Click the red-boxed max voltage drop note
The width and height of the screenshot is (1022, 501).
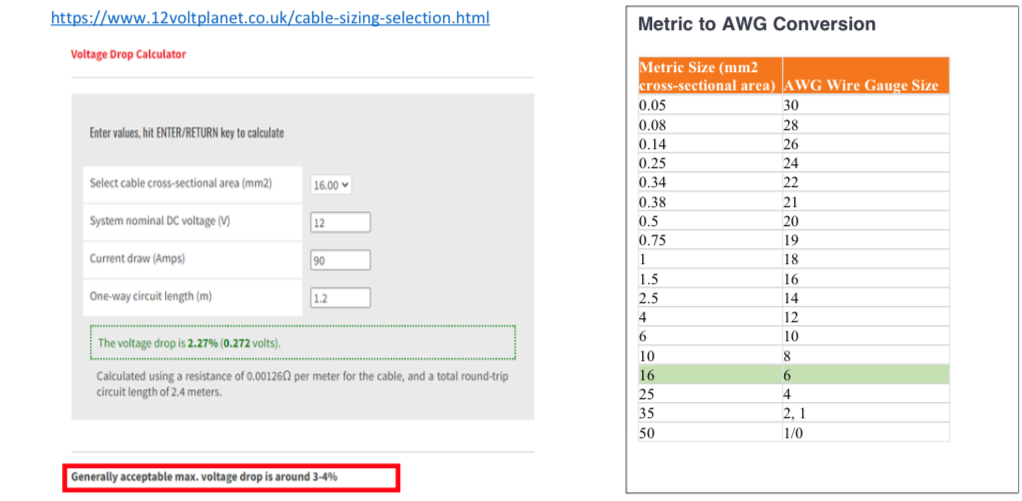pos(232,478)
